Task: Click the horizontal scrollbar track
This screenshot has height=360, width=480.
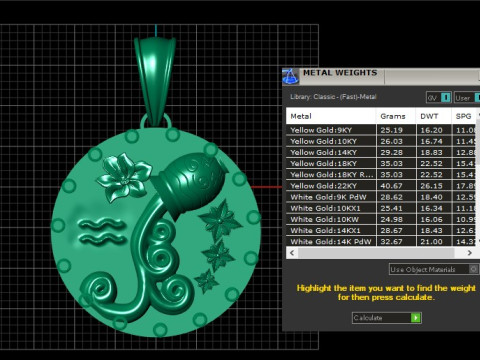Action: point(376,253)
